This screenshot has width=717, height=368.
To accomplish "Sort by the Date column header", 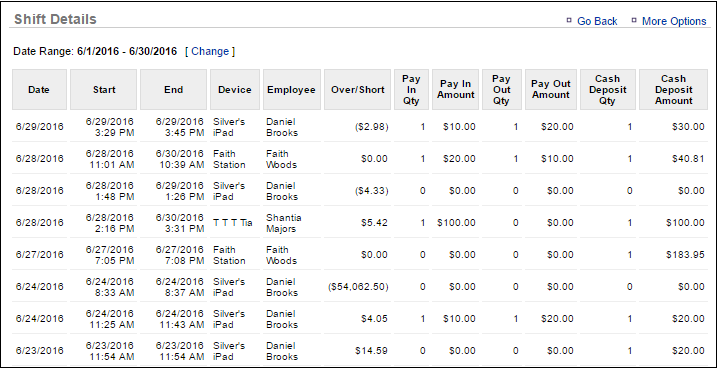I will click(39, 90).
